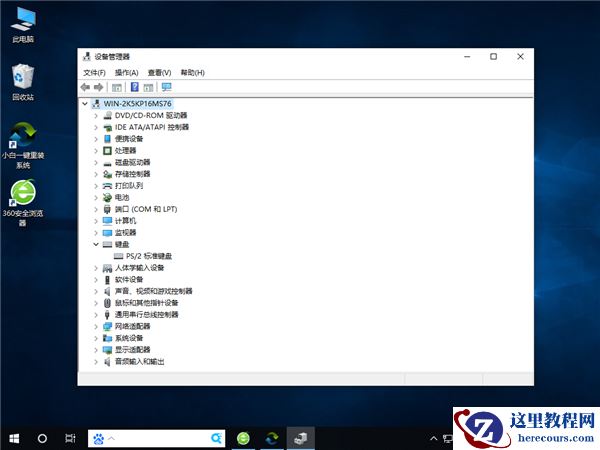Screen dimensions: 600x450
Task: Select the computer name WIN-2K5KP16MS76
Action: [x=137, y=104]
